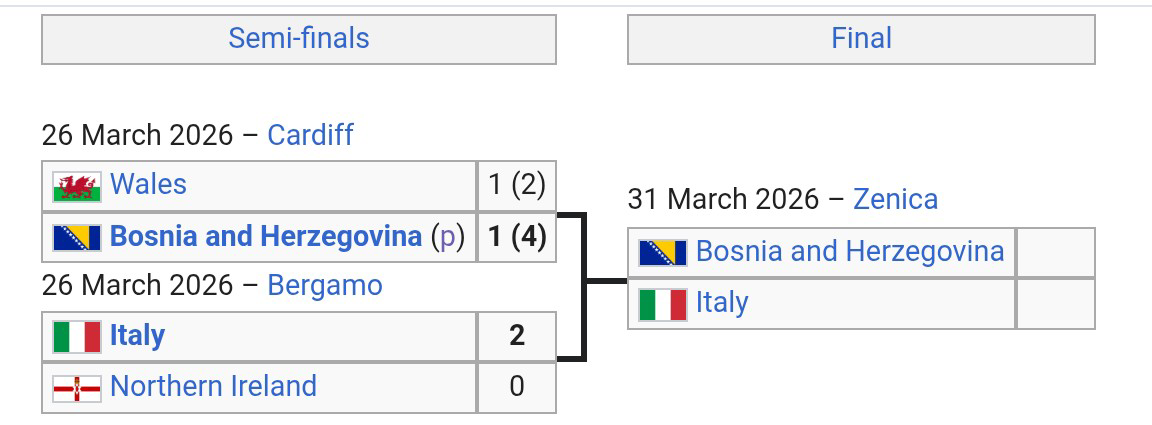1152x425 pixels.
Task: Click Bosnia and Herzegovina flag in the Final
Action: click(663, 252)
